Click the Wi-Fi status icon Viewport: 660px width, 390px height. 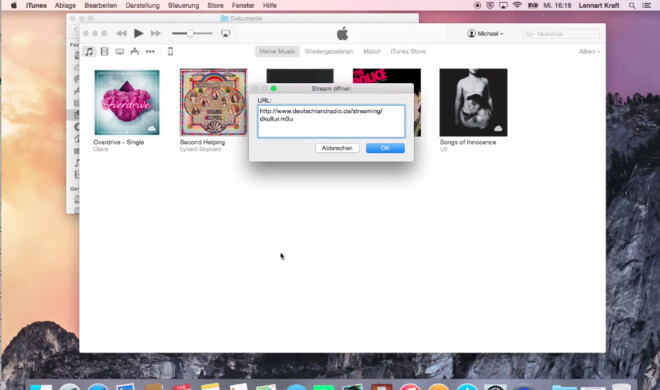point(517,5)
